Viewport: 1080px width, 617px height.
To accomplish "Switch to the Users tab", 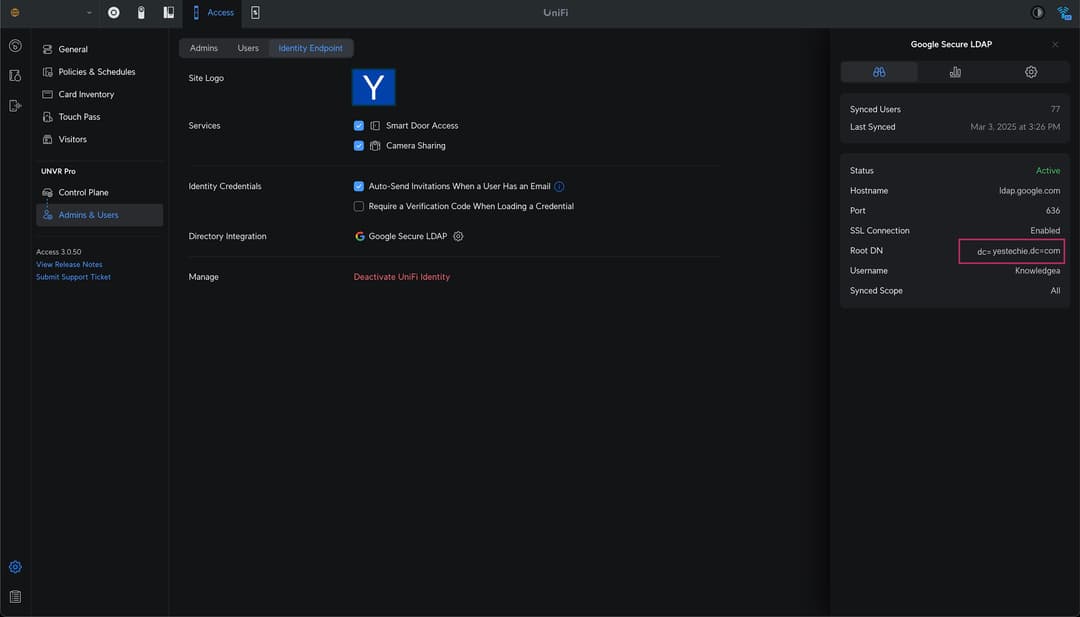I will click(248, 48).
